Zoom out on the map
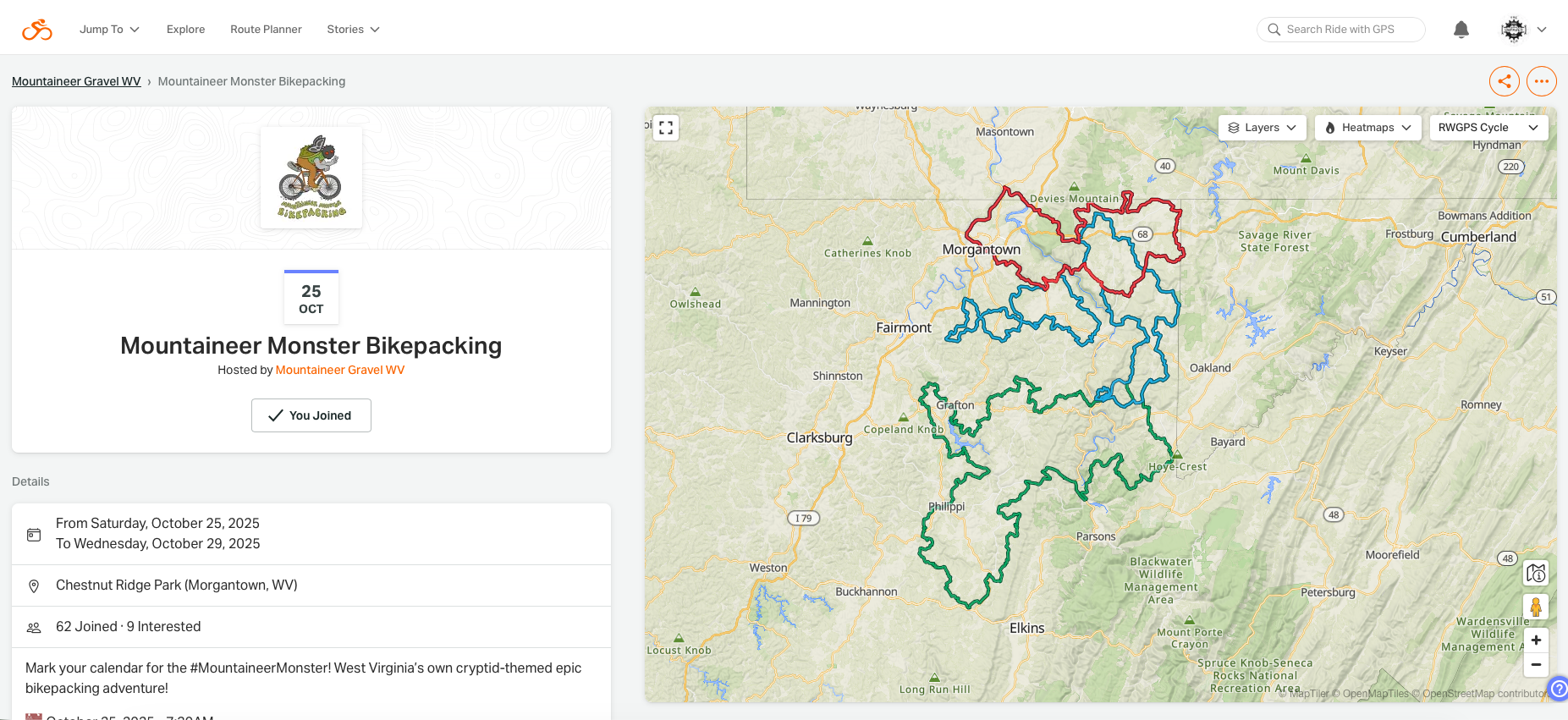This screenshot has height=720, width=1568. tap(1536, 665)
